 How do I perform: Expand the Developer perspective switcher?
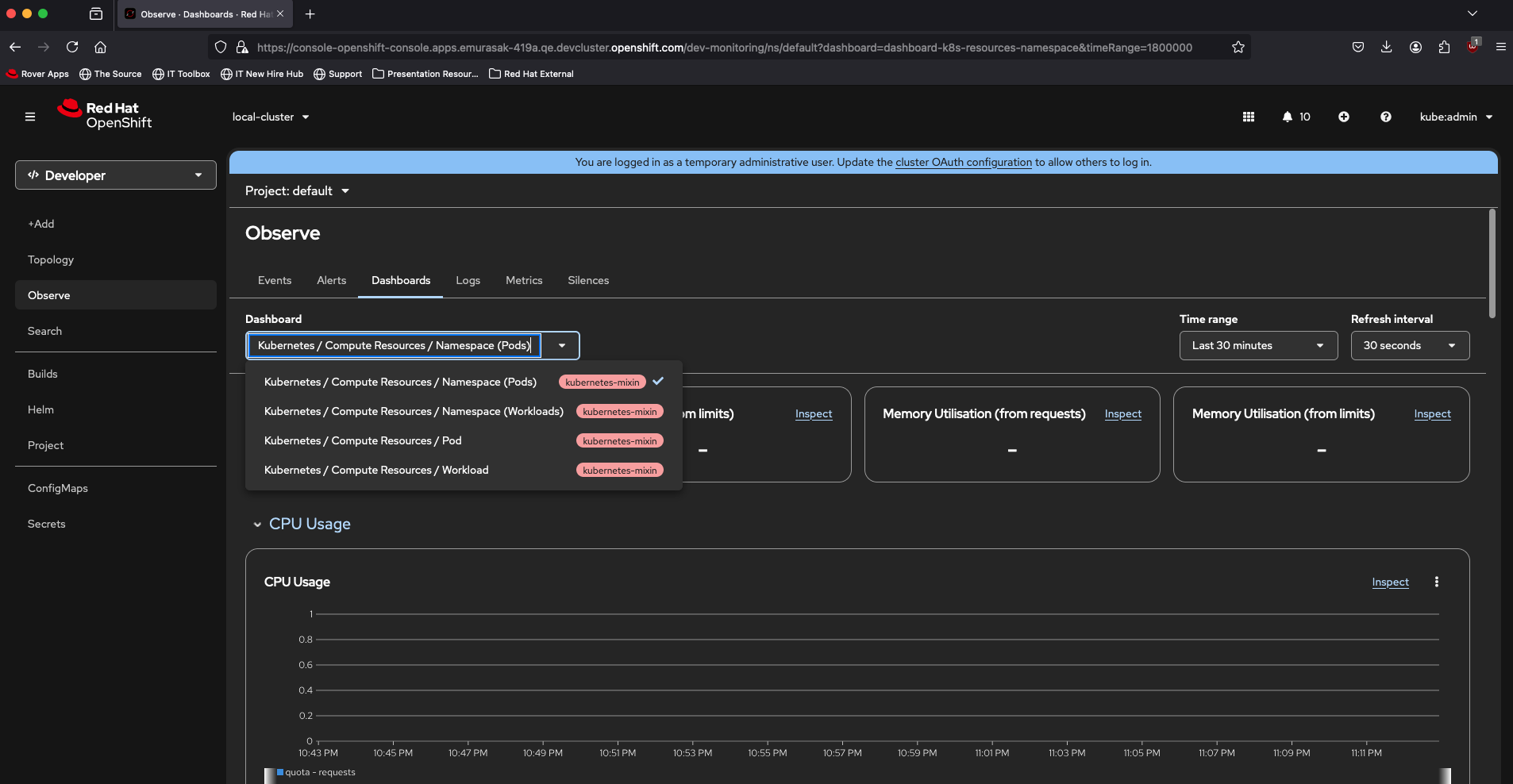116,175
